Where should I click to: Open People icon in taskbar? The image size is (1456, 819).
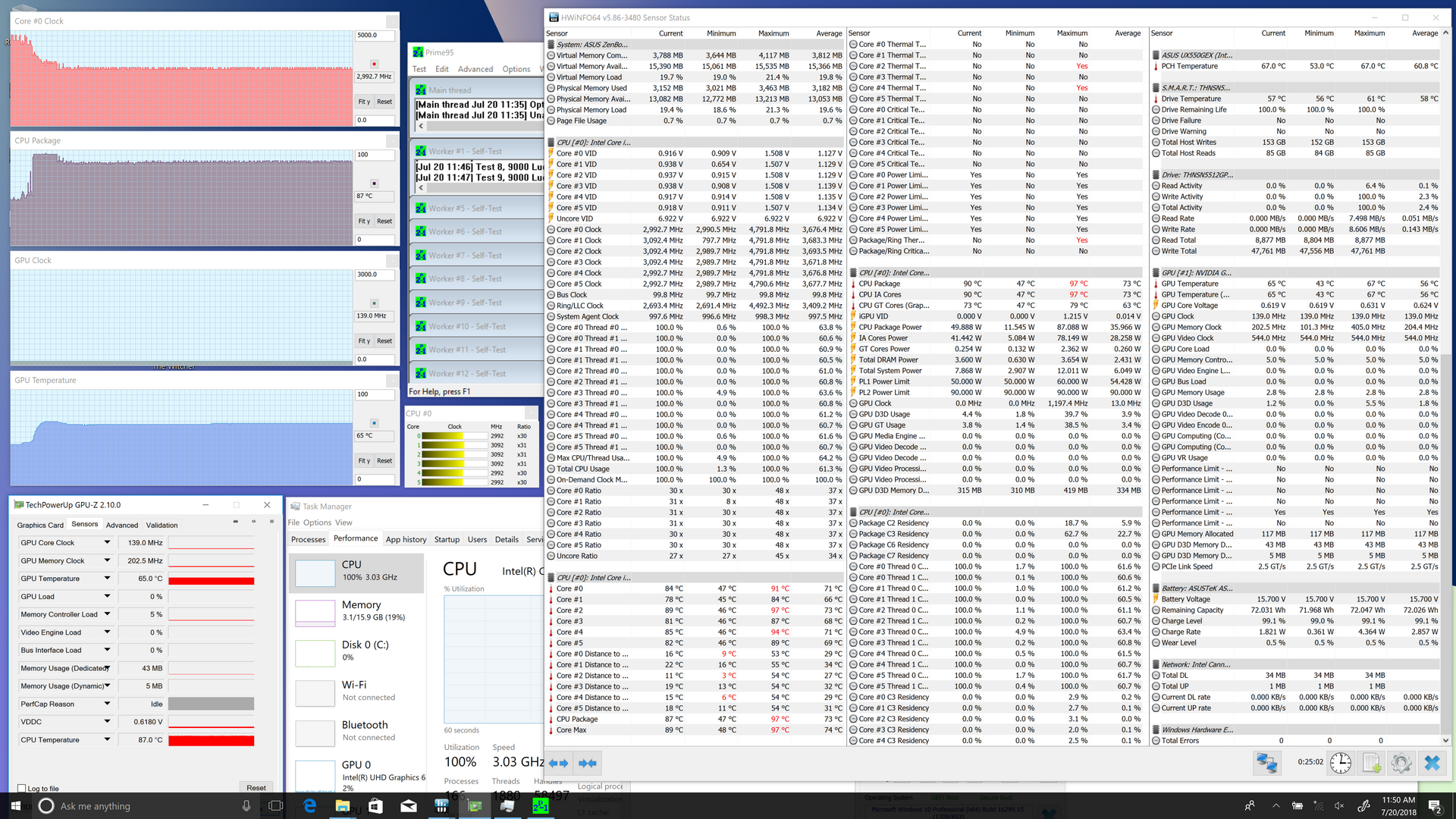tap(1250, 806)
